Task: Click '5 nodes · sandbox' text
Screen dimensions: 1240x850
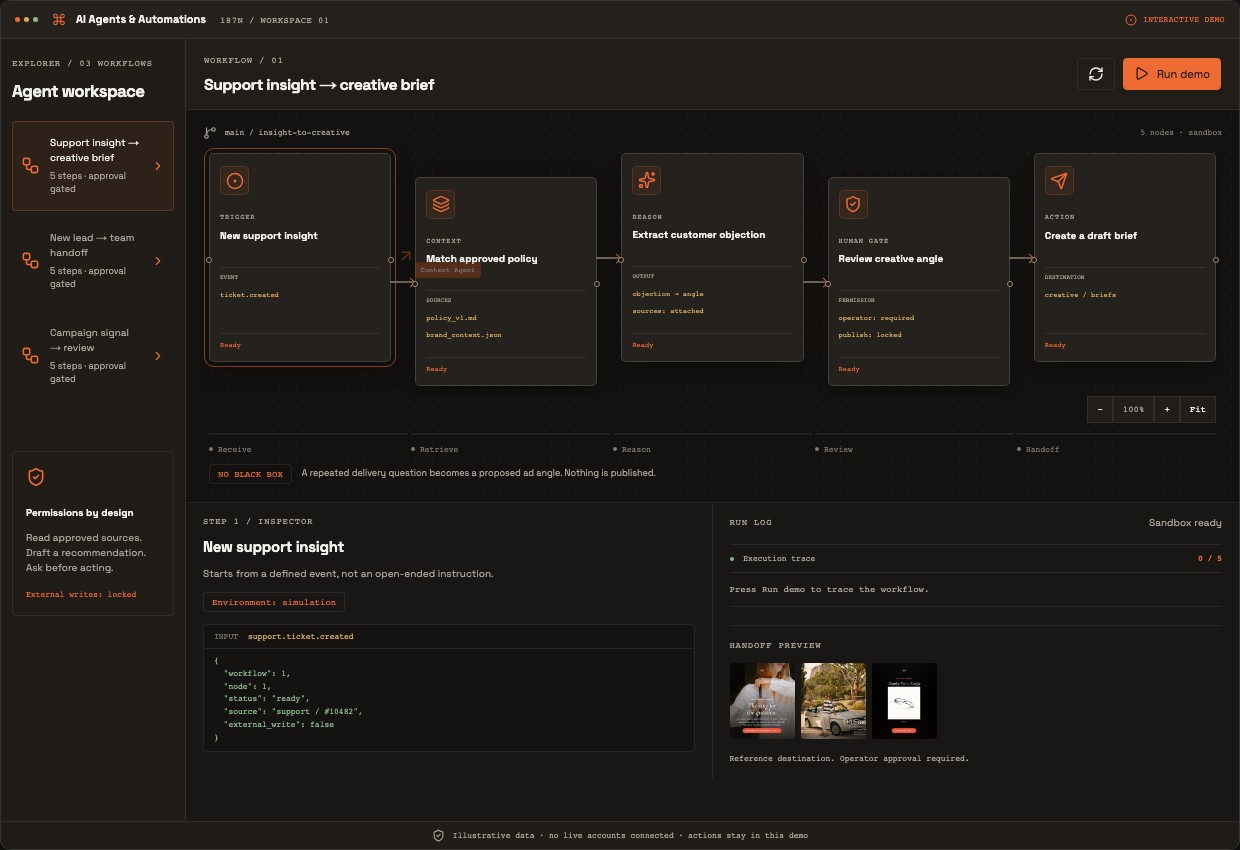Action: coord(1181,132)
